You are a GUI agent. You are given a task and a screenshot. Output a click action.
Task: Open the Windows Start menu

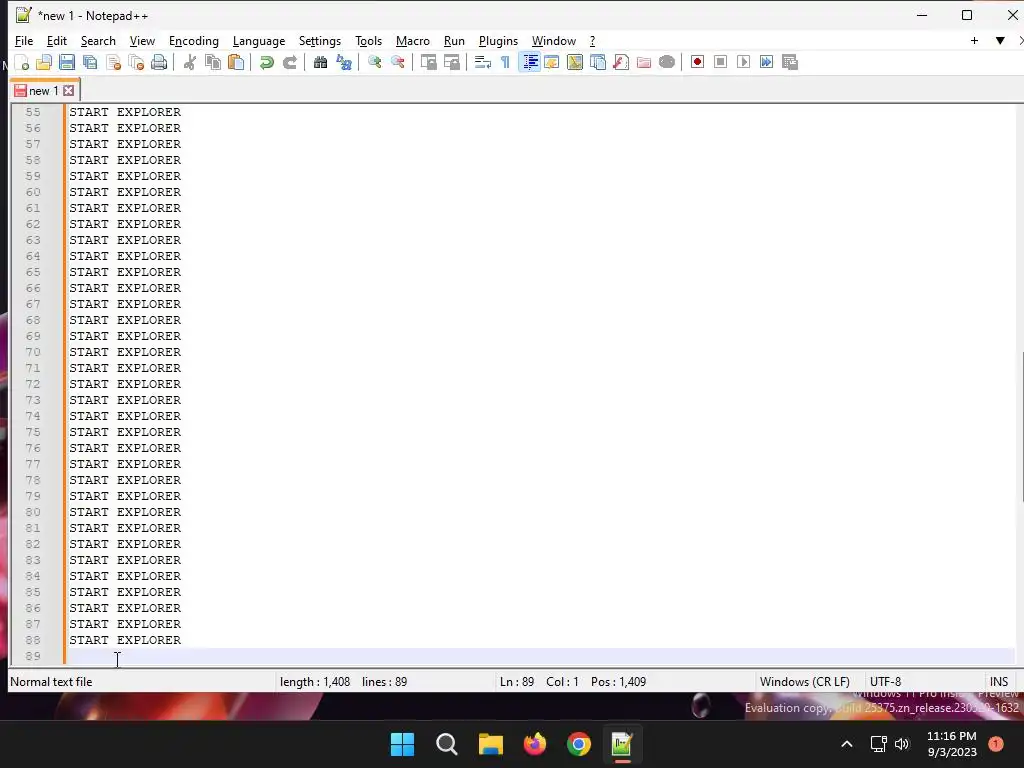(402, 744)
